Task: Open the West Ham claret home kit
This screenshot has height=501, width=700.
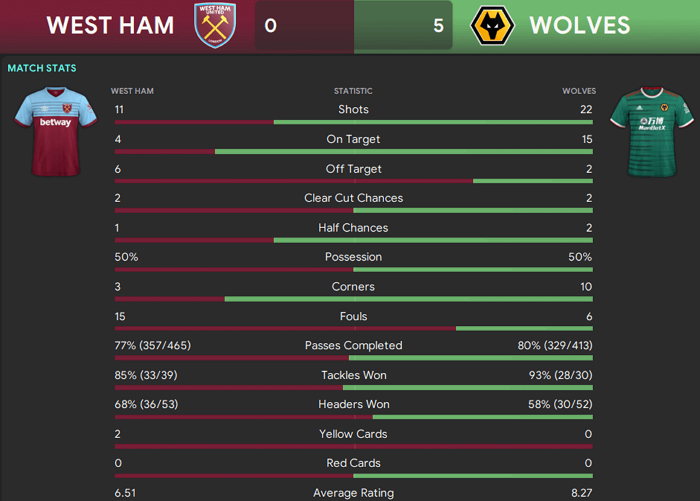Action: click(56, 131)
